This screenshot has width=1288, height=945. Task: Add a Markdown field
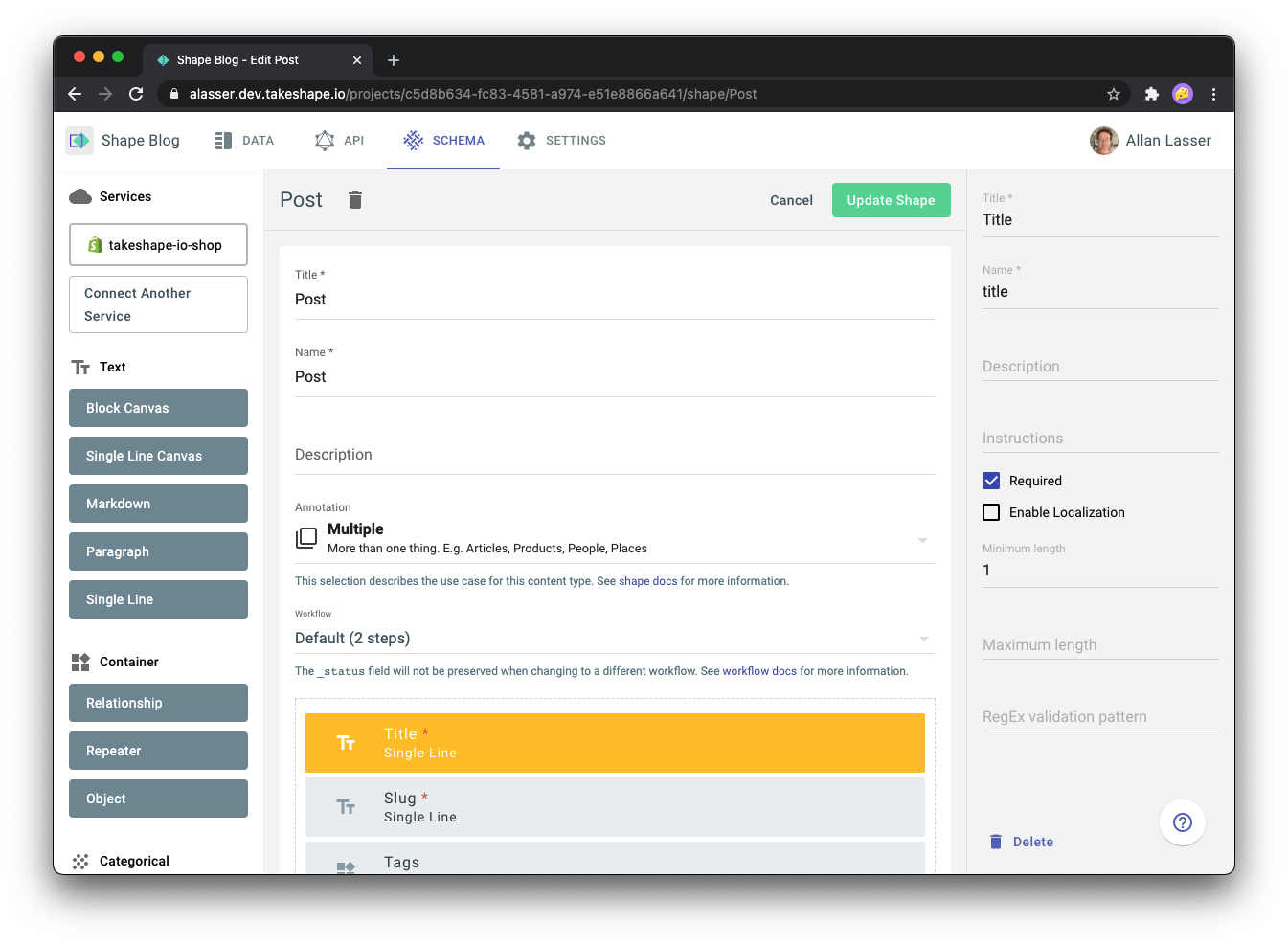158,504
